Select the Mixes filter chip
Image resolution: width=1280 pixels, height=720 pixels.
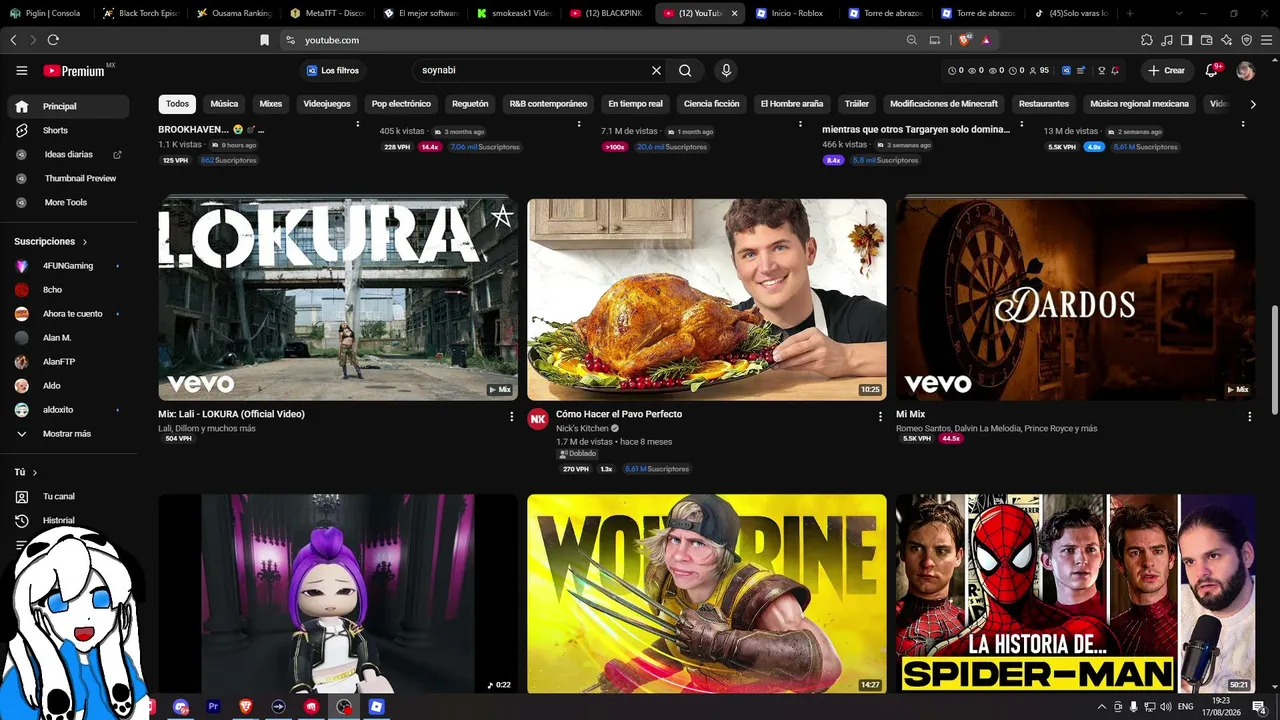coord(270,104)
